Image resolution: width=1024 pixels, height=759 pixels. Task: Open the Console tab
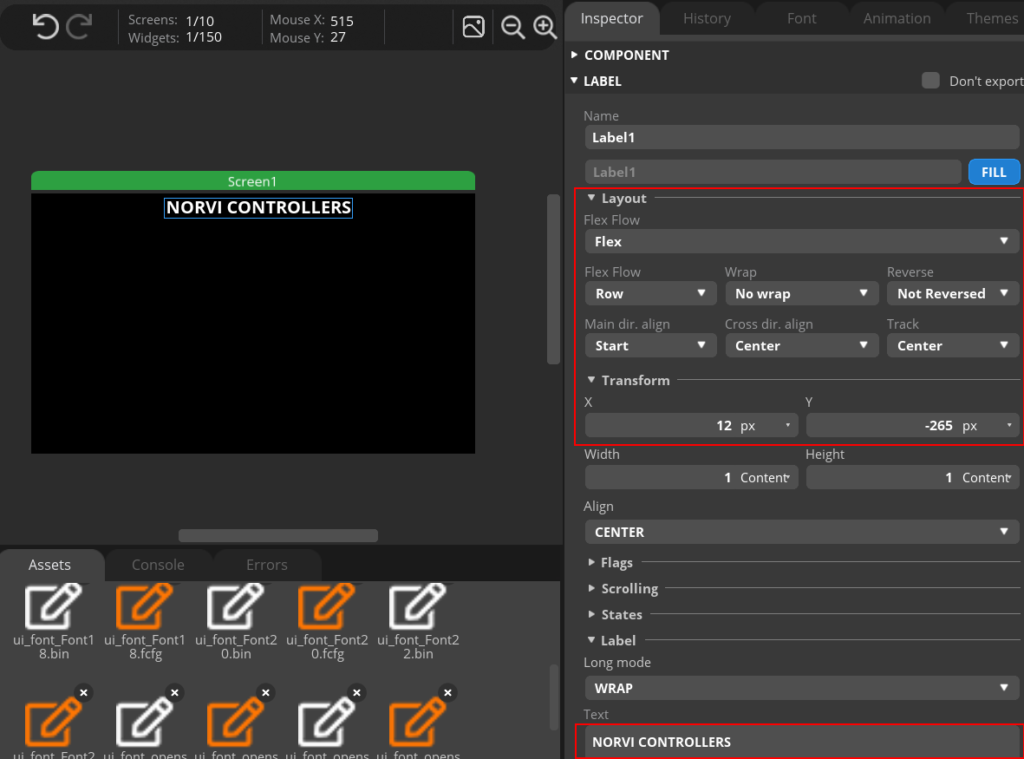pos(158,565)
